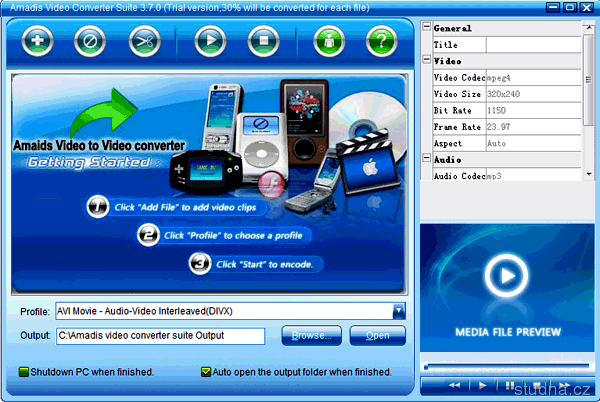Click the properties panel scroll up arrow
The image size is (600, 402).
point(589,28)
